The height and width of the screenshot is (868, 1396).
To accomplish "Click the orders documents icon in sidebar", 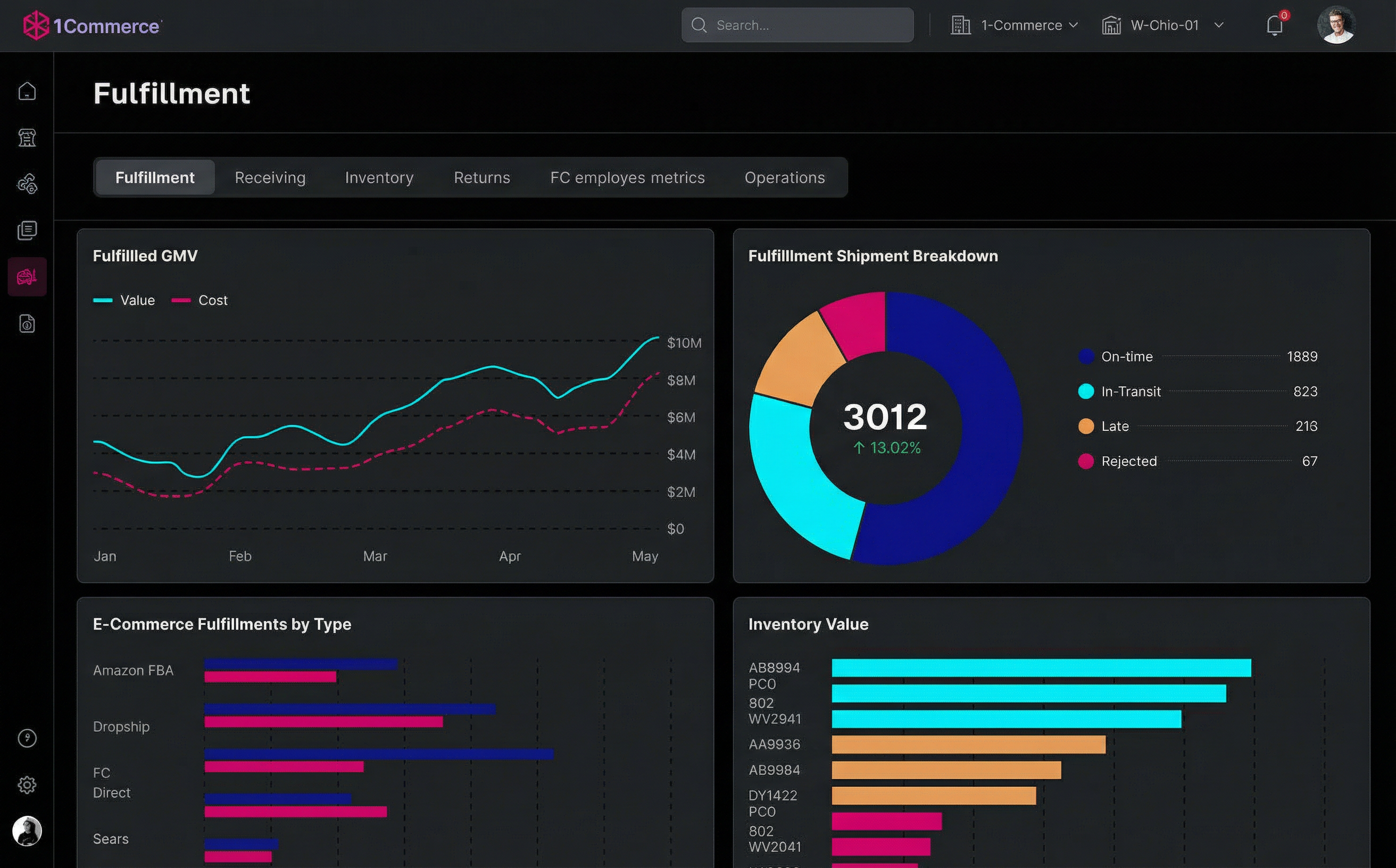I will (27, 230).
